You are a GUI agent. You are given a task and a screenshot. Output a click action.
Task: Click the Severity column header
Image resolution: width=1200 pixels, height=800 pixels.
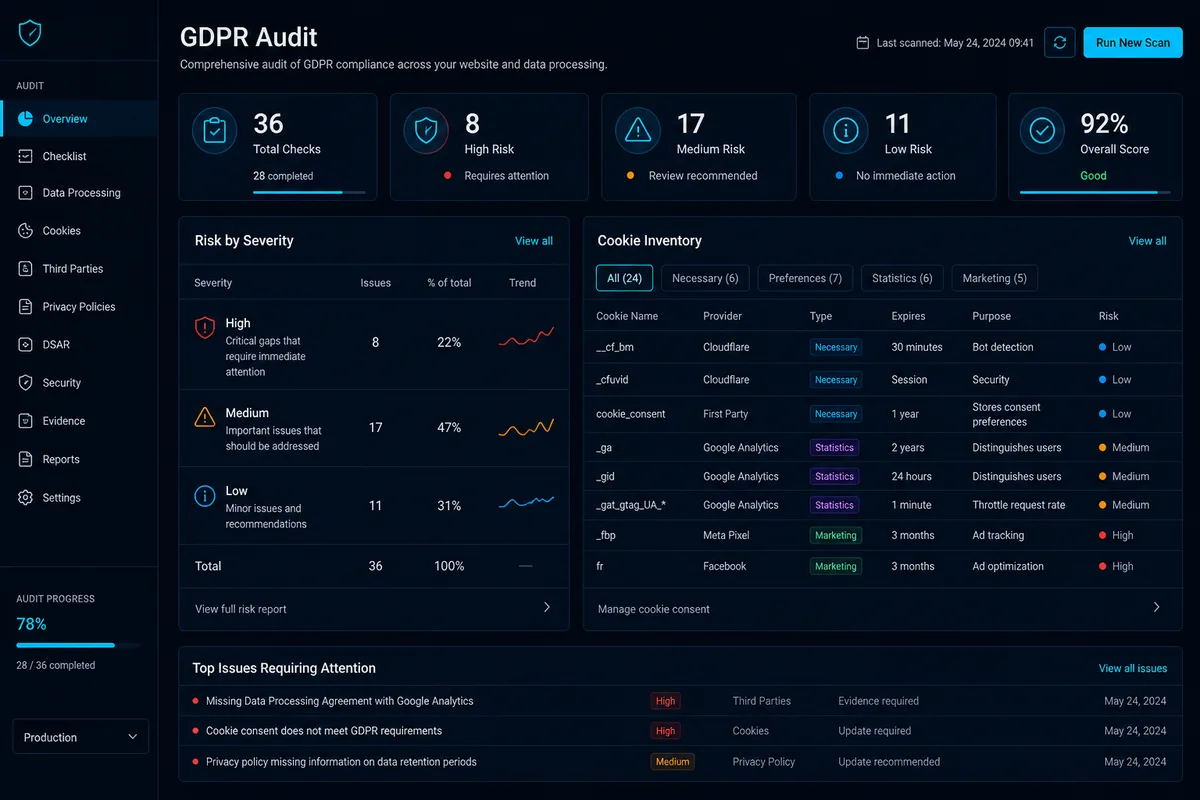tap(213, 283)
